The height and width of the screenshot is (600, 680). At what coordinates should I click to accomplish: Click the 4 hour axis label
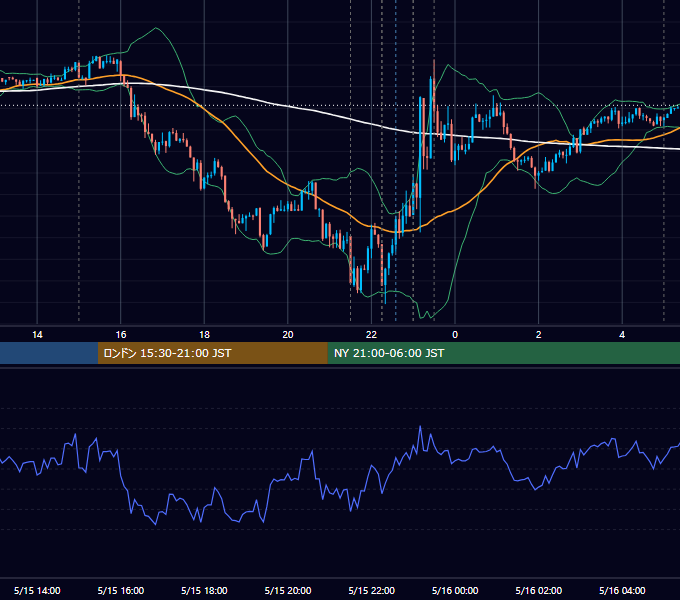pos(622,335)
